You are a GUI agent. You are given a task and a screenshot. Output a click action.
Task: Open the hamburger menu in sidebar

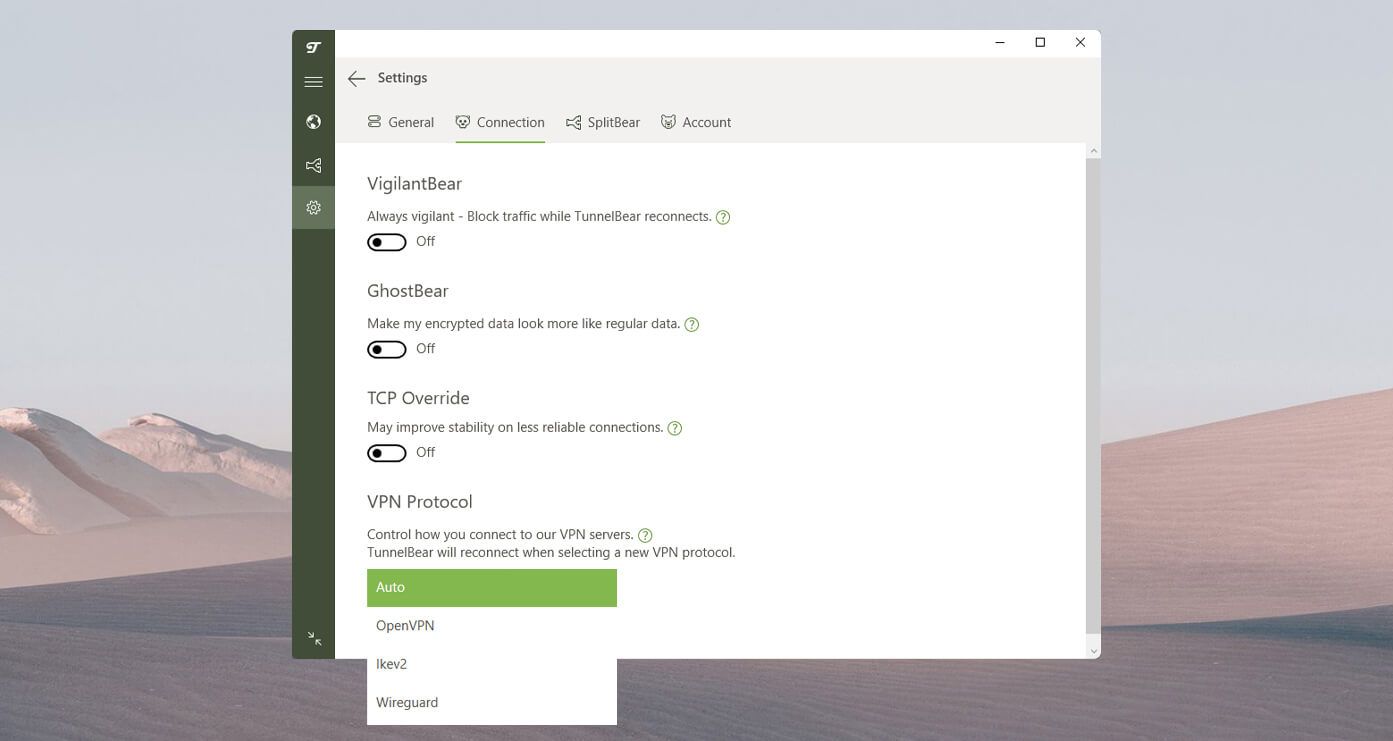click(x=313, y=82)
